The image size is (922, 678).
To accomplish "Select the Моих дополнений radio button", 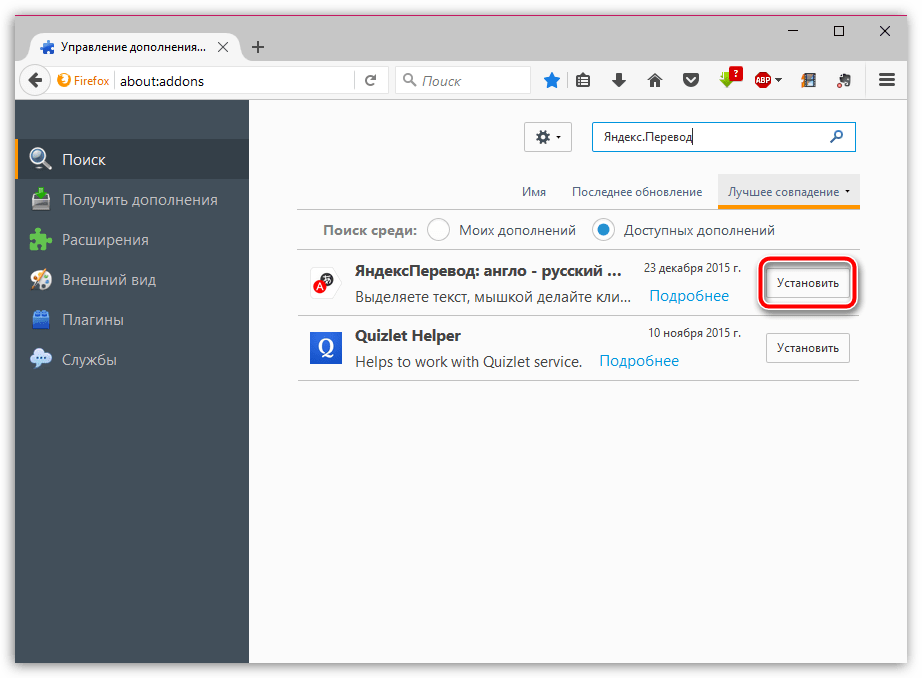I will 439,230.
